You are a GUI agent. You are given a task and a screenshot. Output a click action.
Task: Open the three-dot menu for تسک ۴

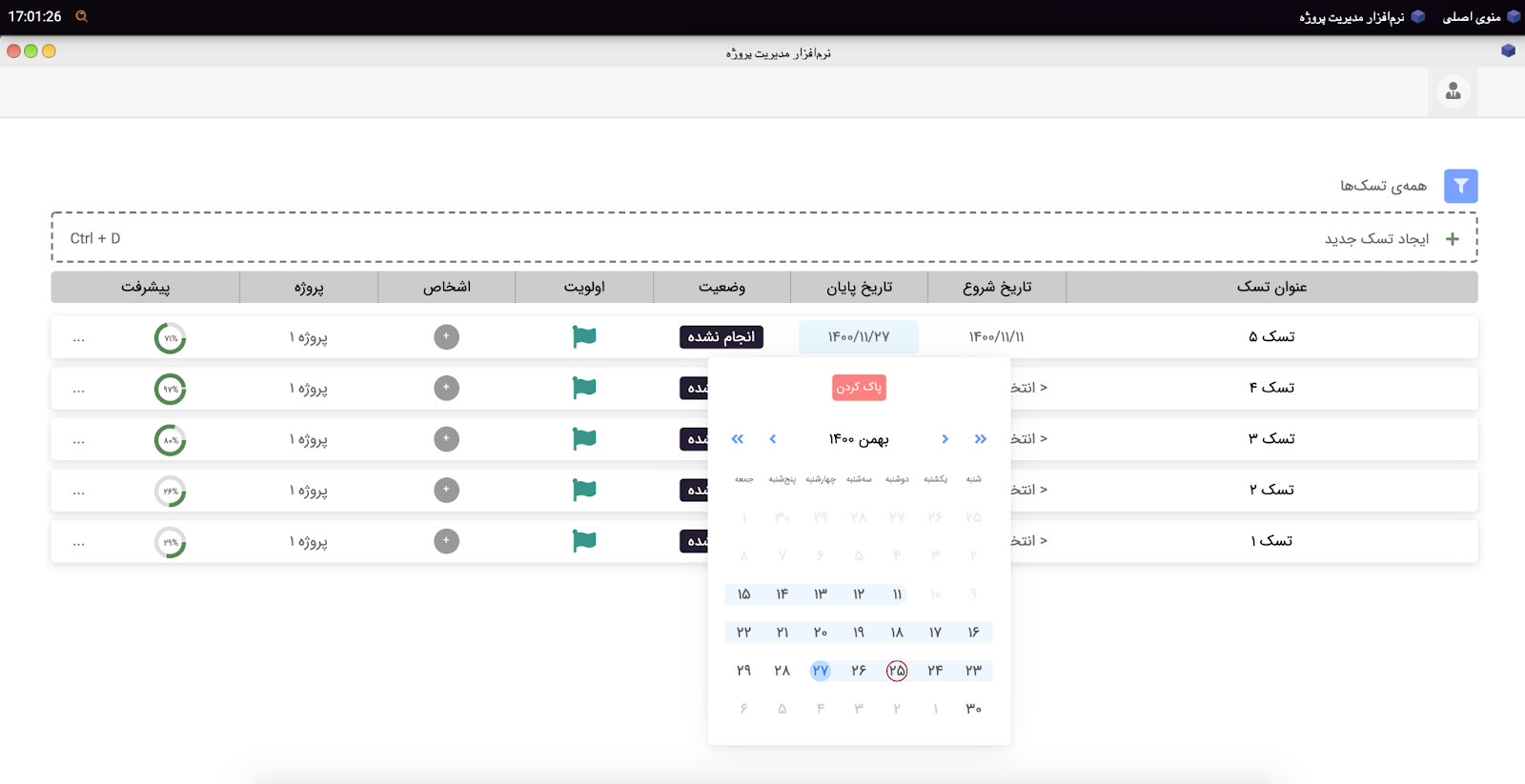78,391
